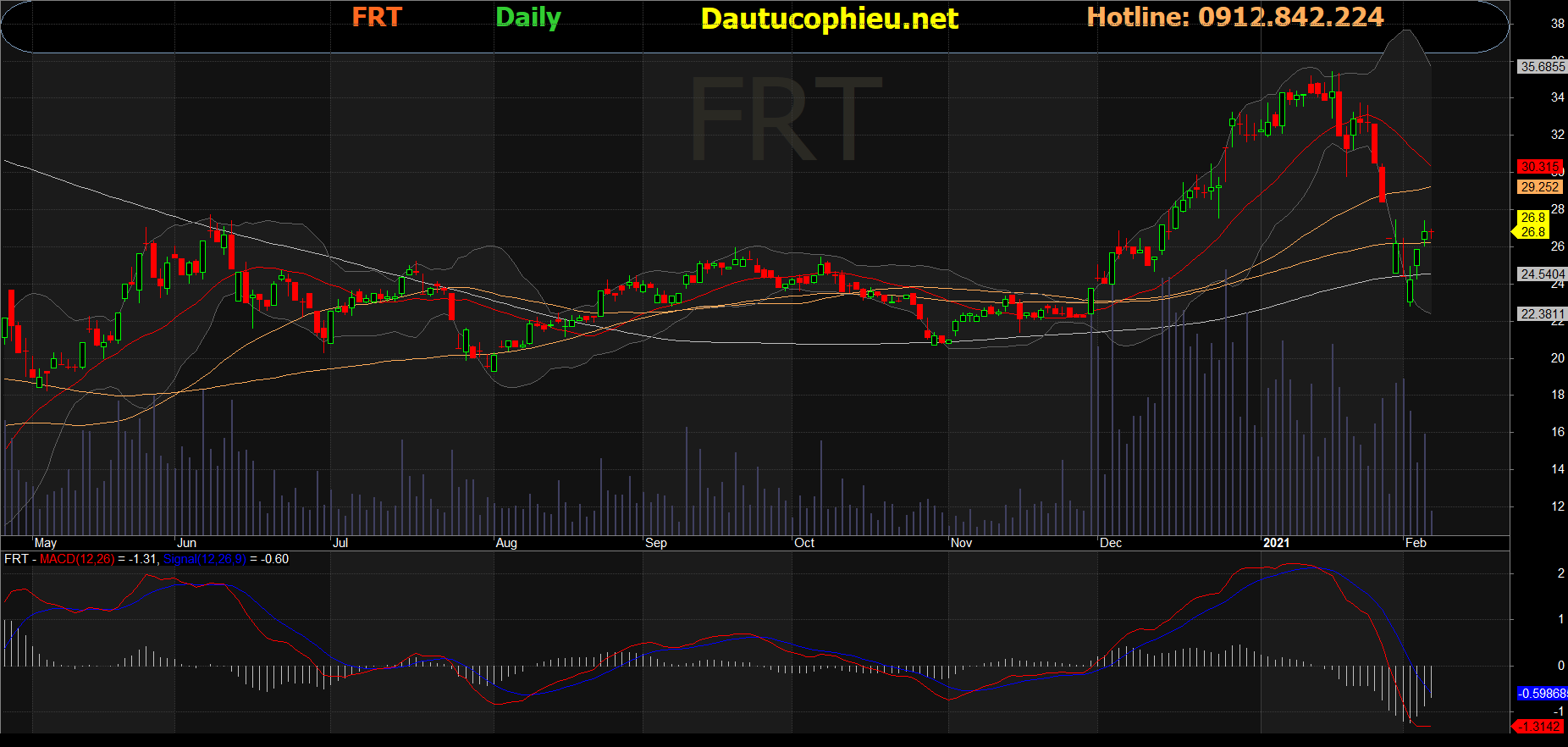Click the bold 2021 year marker

[1276, 543]
